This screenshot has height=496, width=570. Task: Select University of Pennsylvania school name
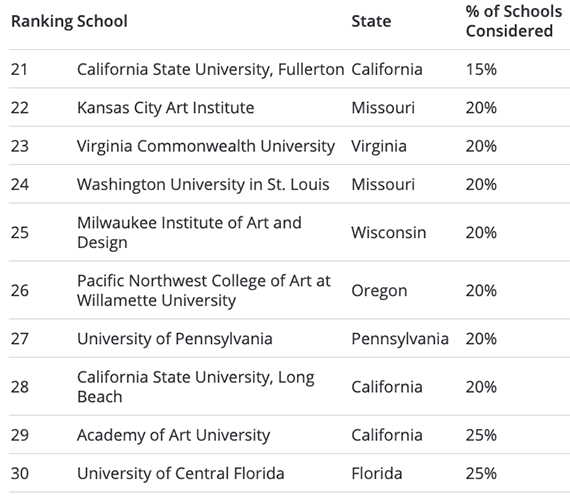174,339
